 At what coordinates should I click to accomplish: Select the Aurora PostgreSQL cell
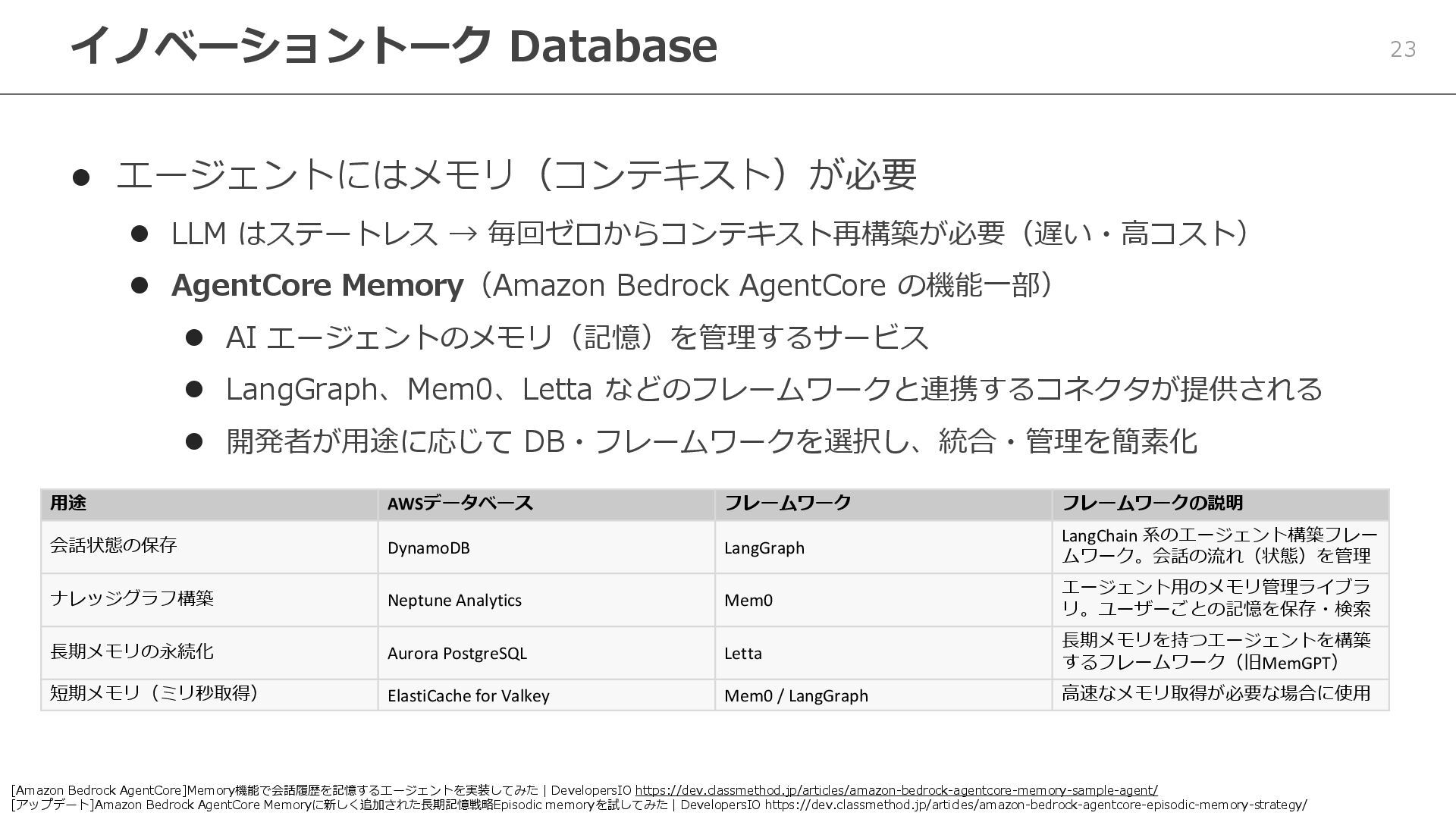(x=457, y=654)
